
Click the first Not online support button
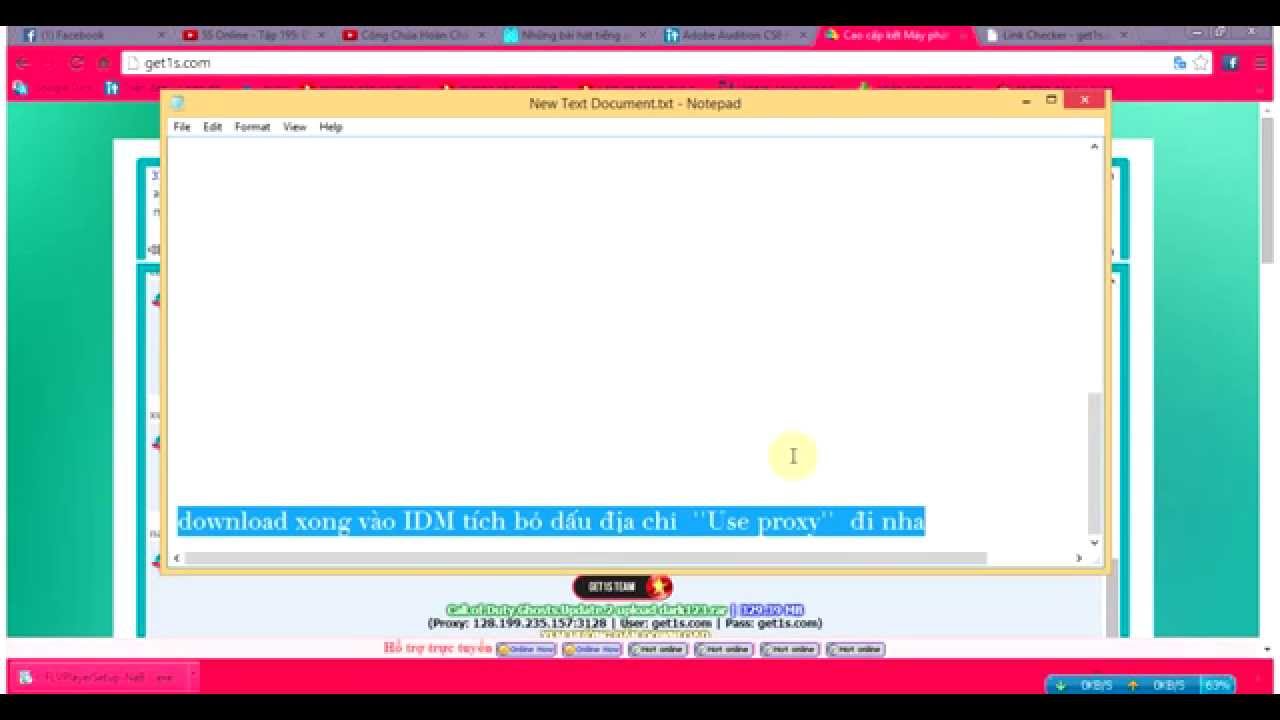tap(658, 649)
